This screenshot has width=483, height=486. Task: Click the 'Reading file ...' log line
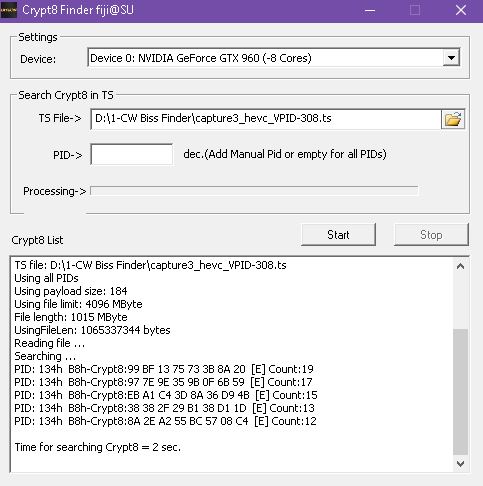(x=50, y=343)
